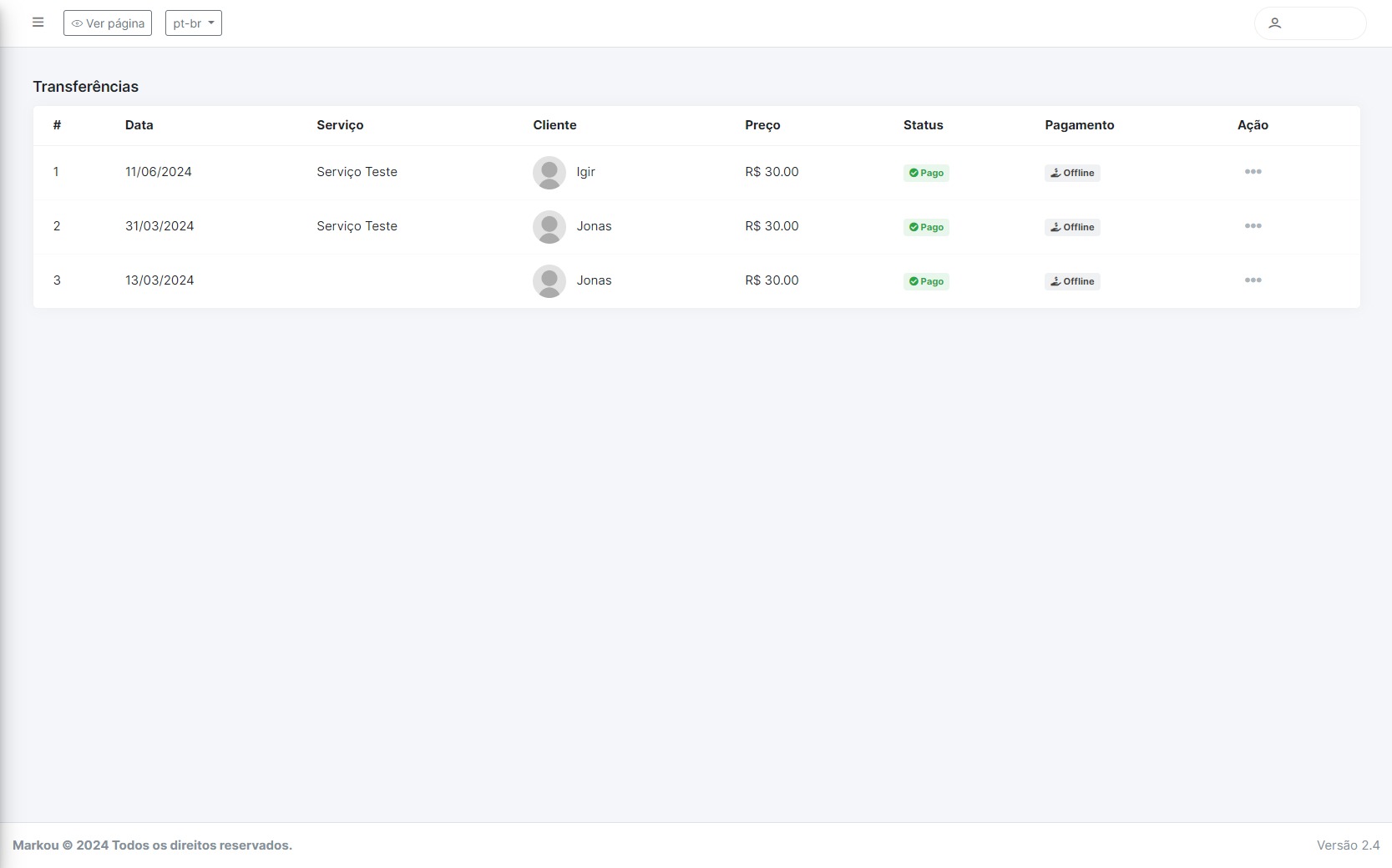
Task: Click the name Jonas in row 2
Action: [594, 226]
